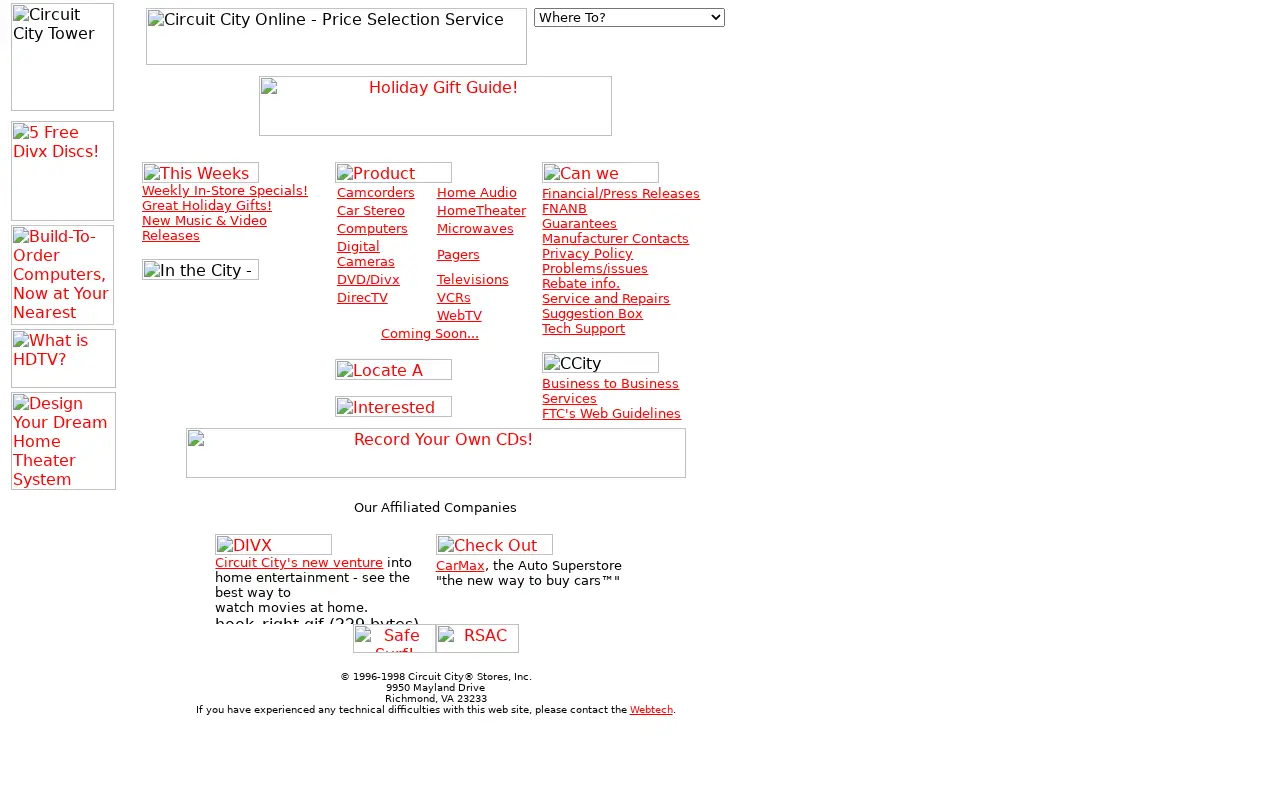
Task: Open the Microwaves link
Action: (475, 229)
